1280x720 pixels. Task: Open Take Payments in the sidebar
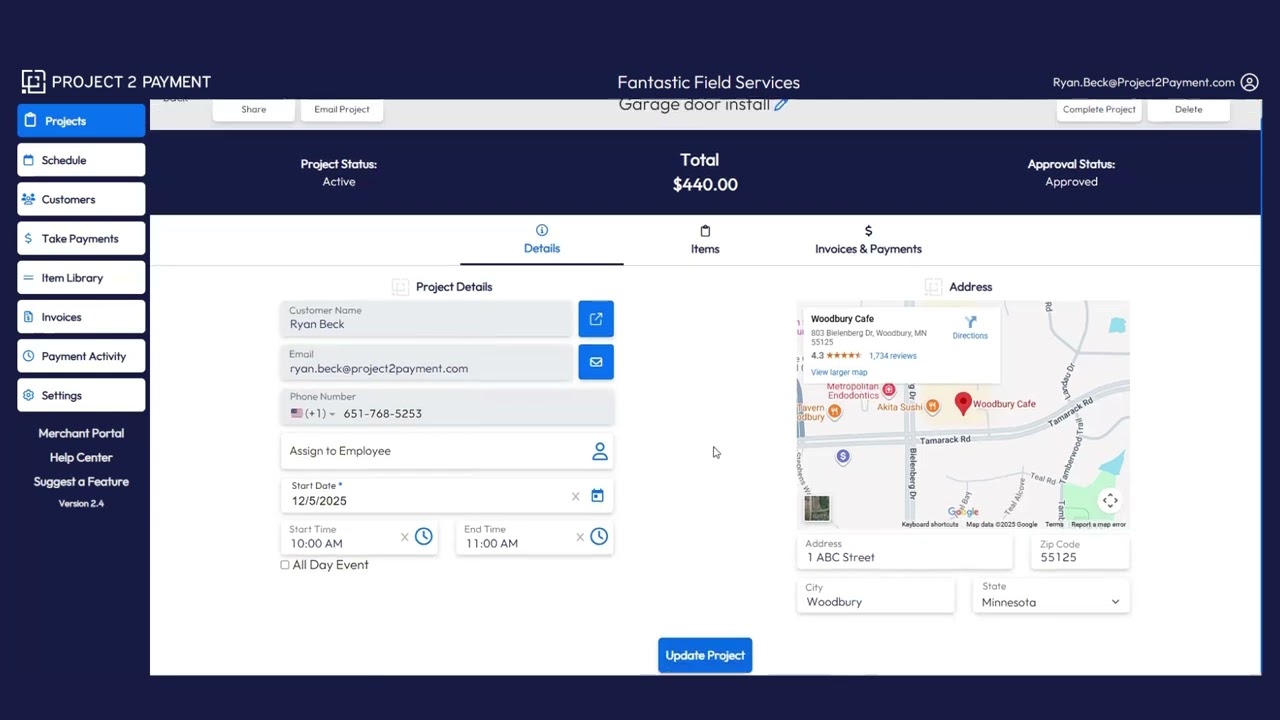(81, 238)
